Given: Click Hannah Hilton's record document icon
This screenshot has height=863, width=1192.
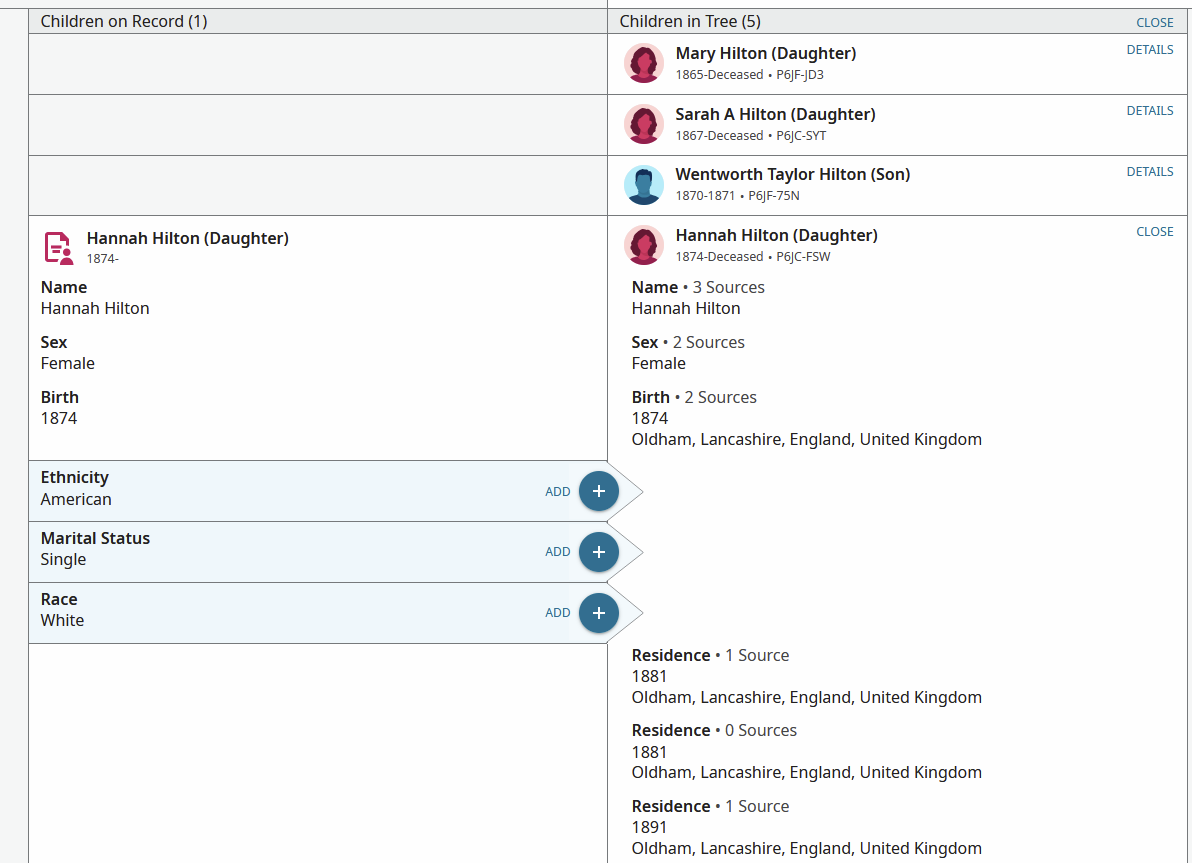Looking at the screenshot, I should [x=59, y=248].
